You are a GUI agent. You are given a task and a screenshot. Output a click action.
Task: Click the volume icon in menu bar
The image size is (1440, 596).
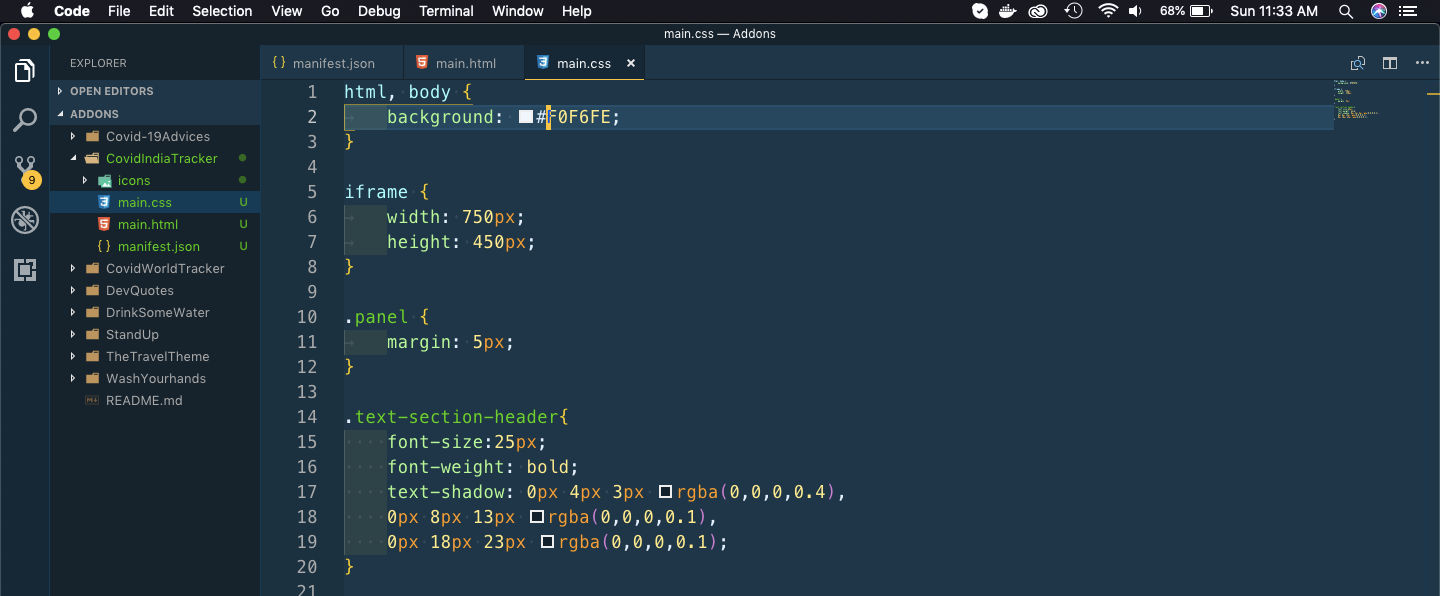click(1135, 11)
